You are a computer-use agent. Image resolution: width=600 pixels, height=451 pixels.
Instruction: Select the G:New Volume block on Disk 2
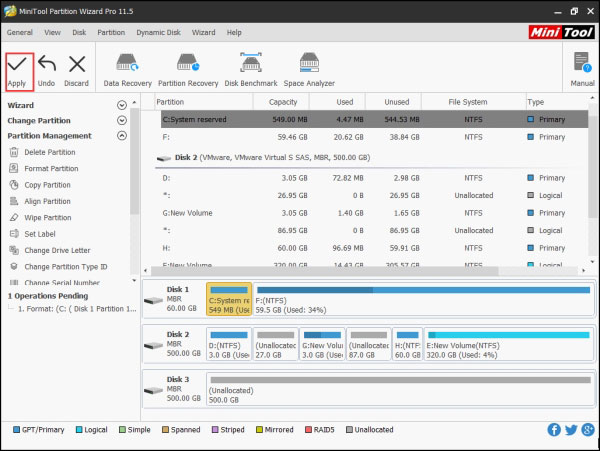point(322,344)
